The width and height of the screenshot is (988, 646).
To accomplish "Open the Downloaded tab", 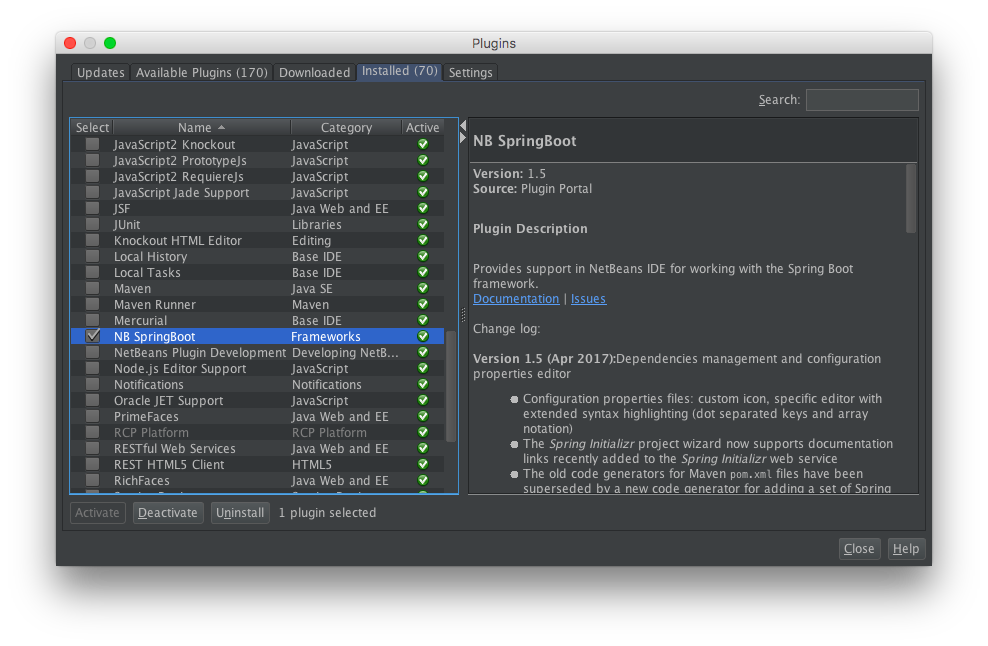I will [x=314, y=72].
